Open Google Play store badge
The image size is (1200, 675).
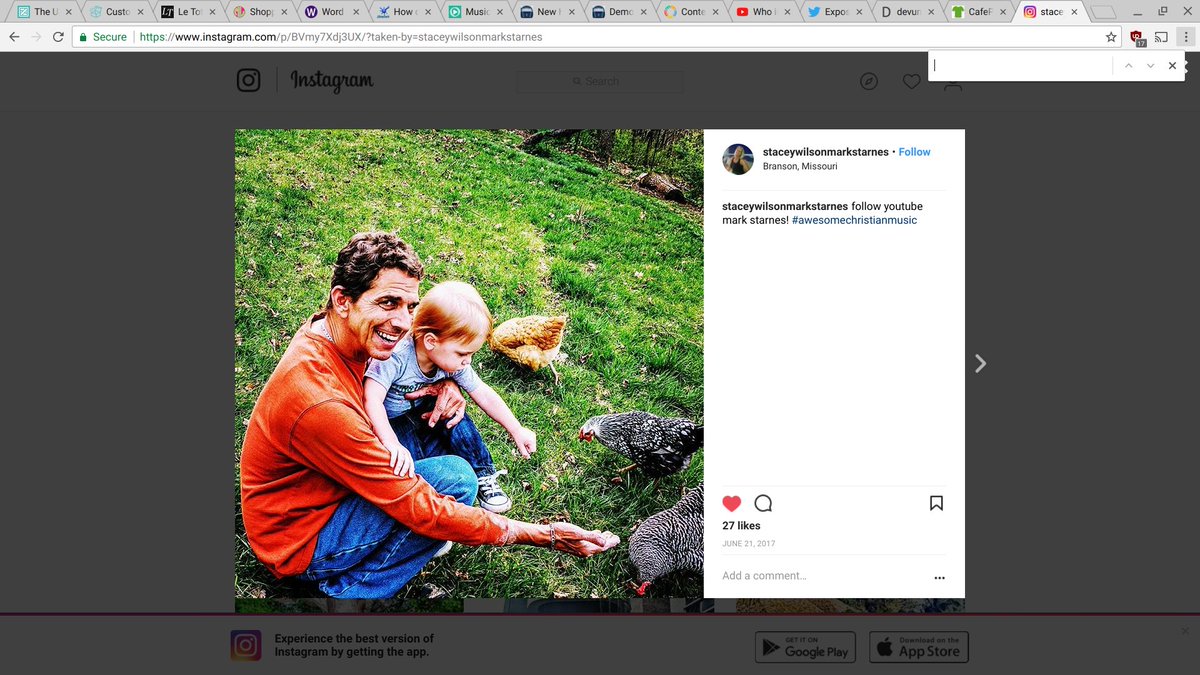click(806, 647)
